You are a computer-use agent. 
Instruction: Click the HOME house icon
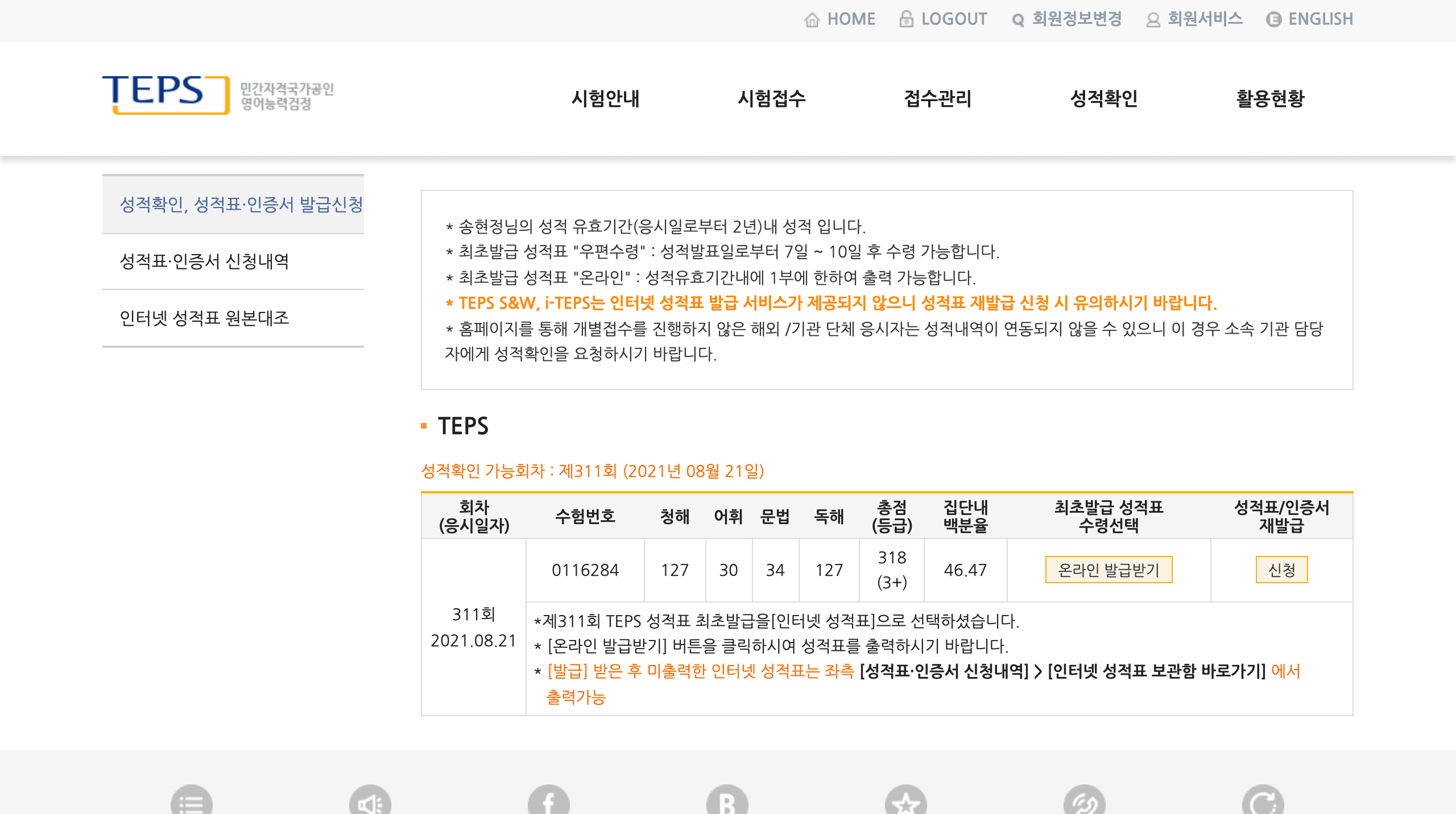coord(812,20)
